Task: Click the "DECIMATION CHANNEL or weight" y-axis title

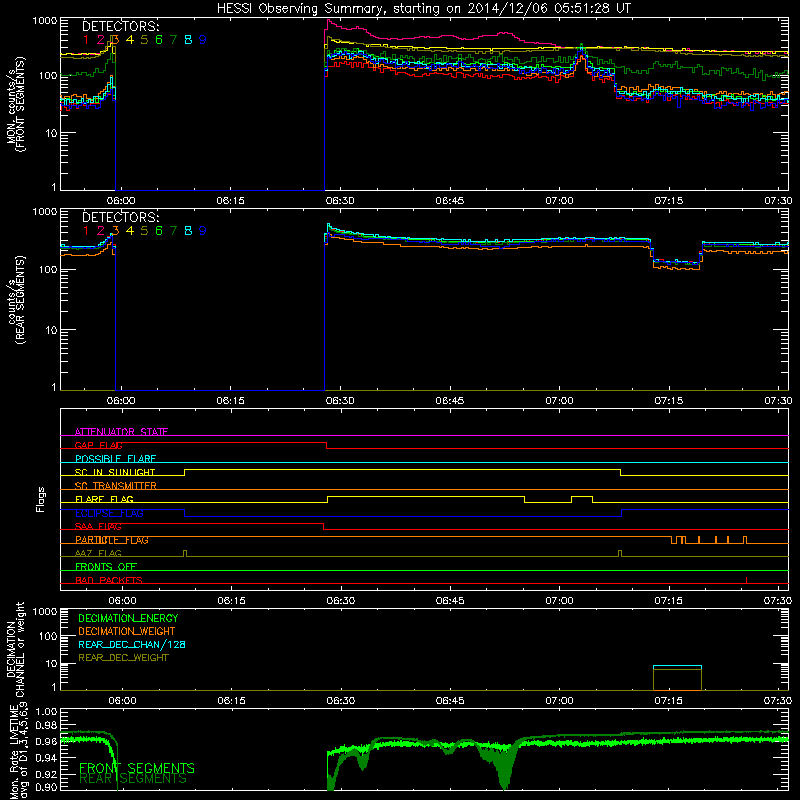Action: [15, 649]
